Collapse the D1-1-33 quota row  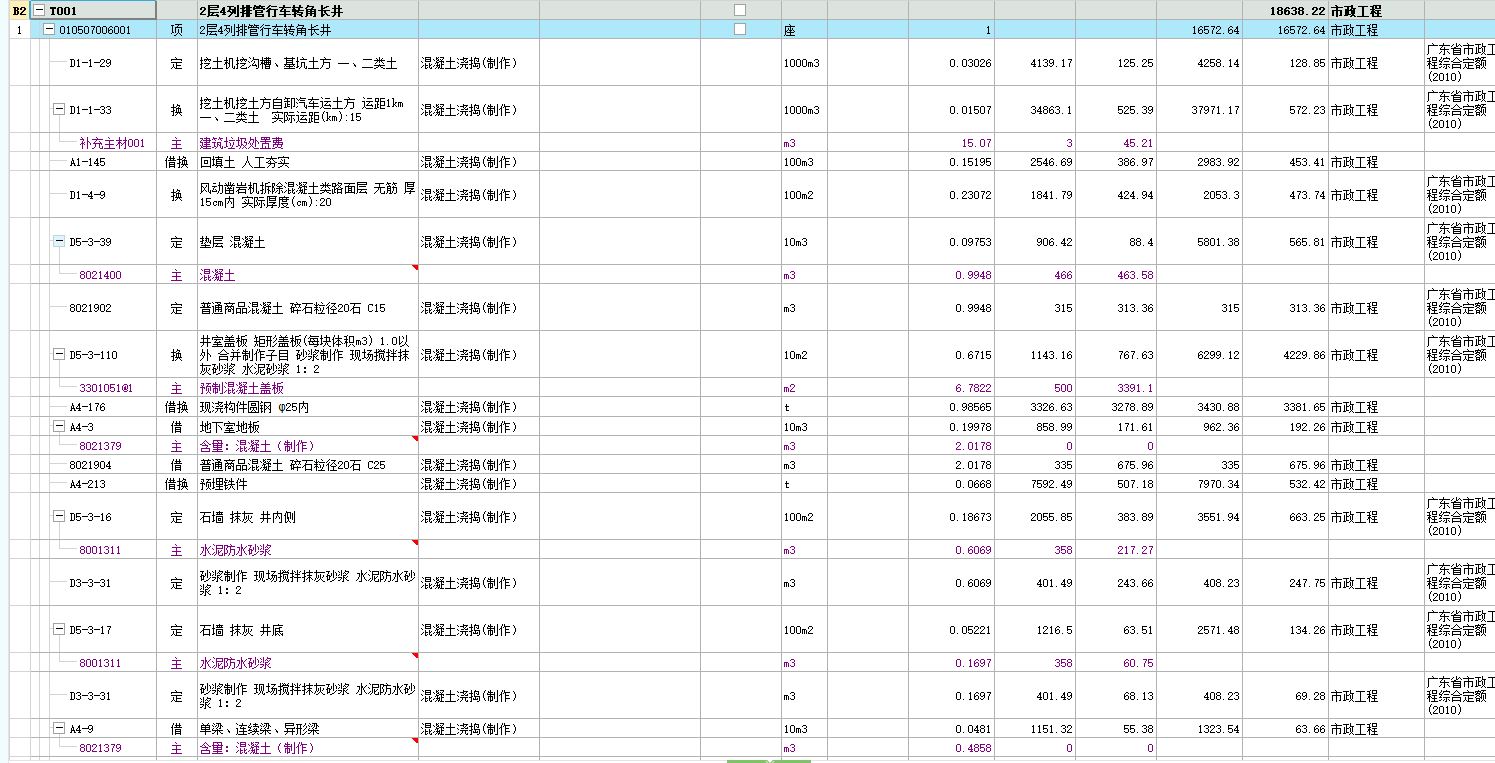coord(59,110)
